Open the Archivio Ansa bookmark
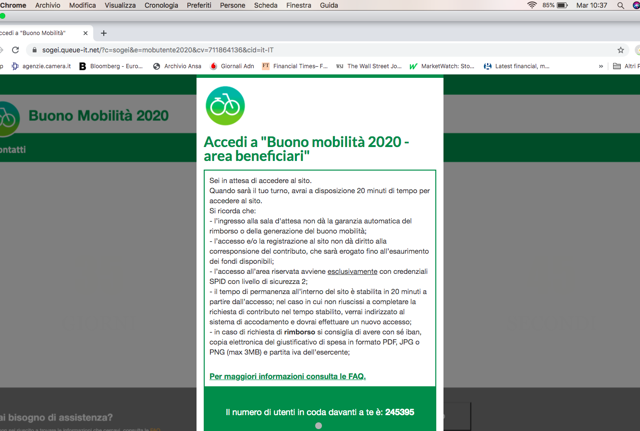The height and width of the screenshot is (431, 640). [176, 66]
